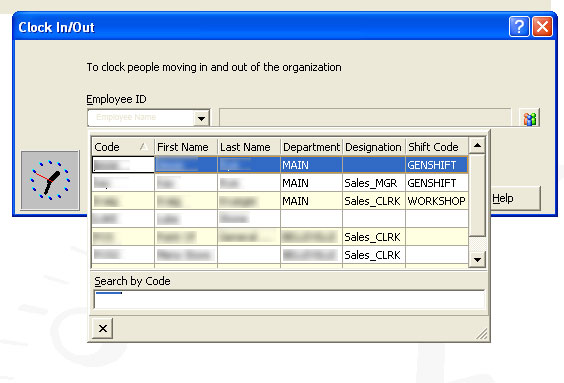The width and height of the screenshot is (564, 383).
Task: Close the Clock In/Out dialog window
Action: click(542, 27)
